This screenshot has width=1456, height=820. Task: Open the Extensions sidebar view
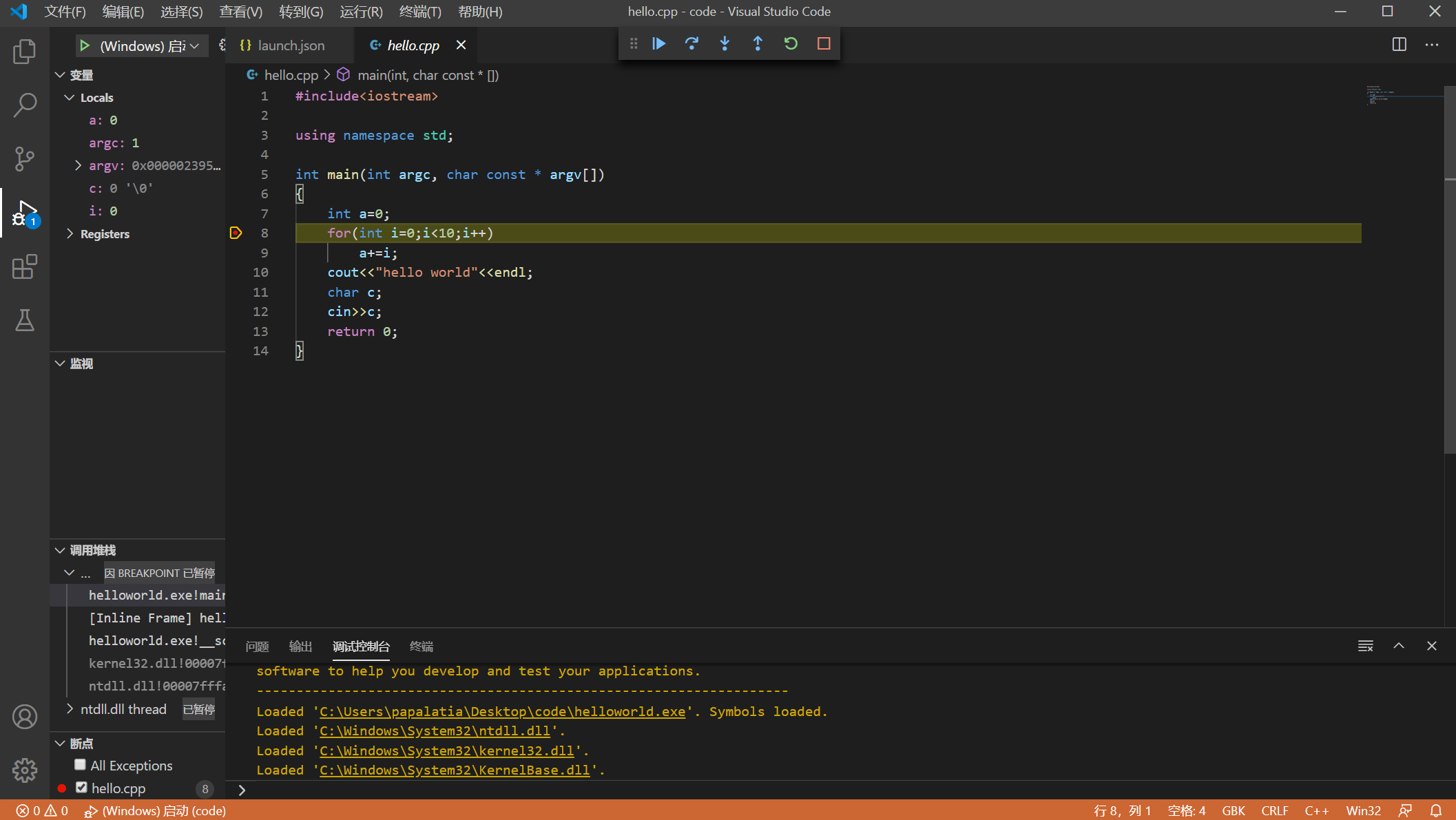pos(25,267)
